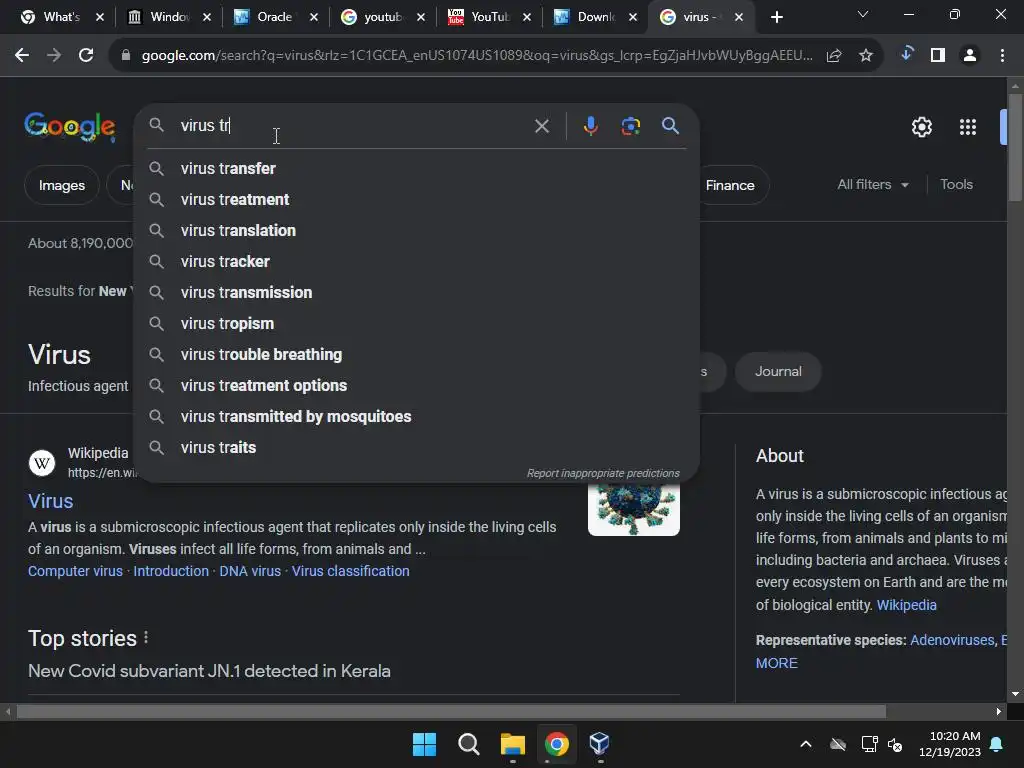Show hidden system tray icons
The width and height of the screenshot is (1024, 768).
[x=806, y=744]
